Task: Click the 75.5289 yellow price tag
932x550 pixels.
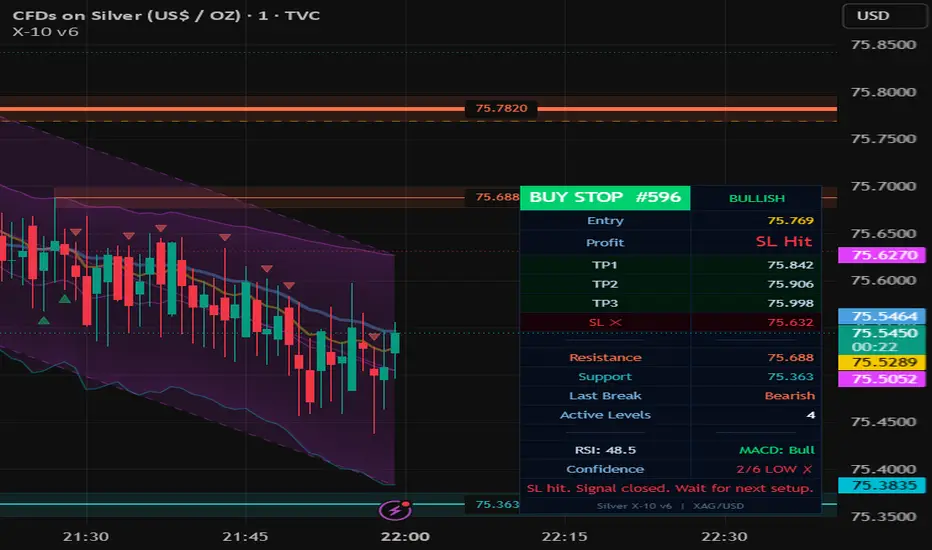Action: (882, 362)
